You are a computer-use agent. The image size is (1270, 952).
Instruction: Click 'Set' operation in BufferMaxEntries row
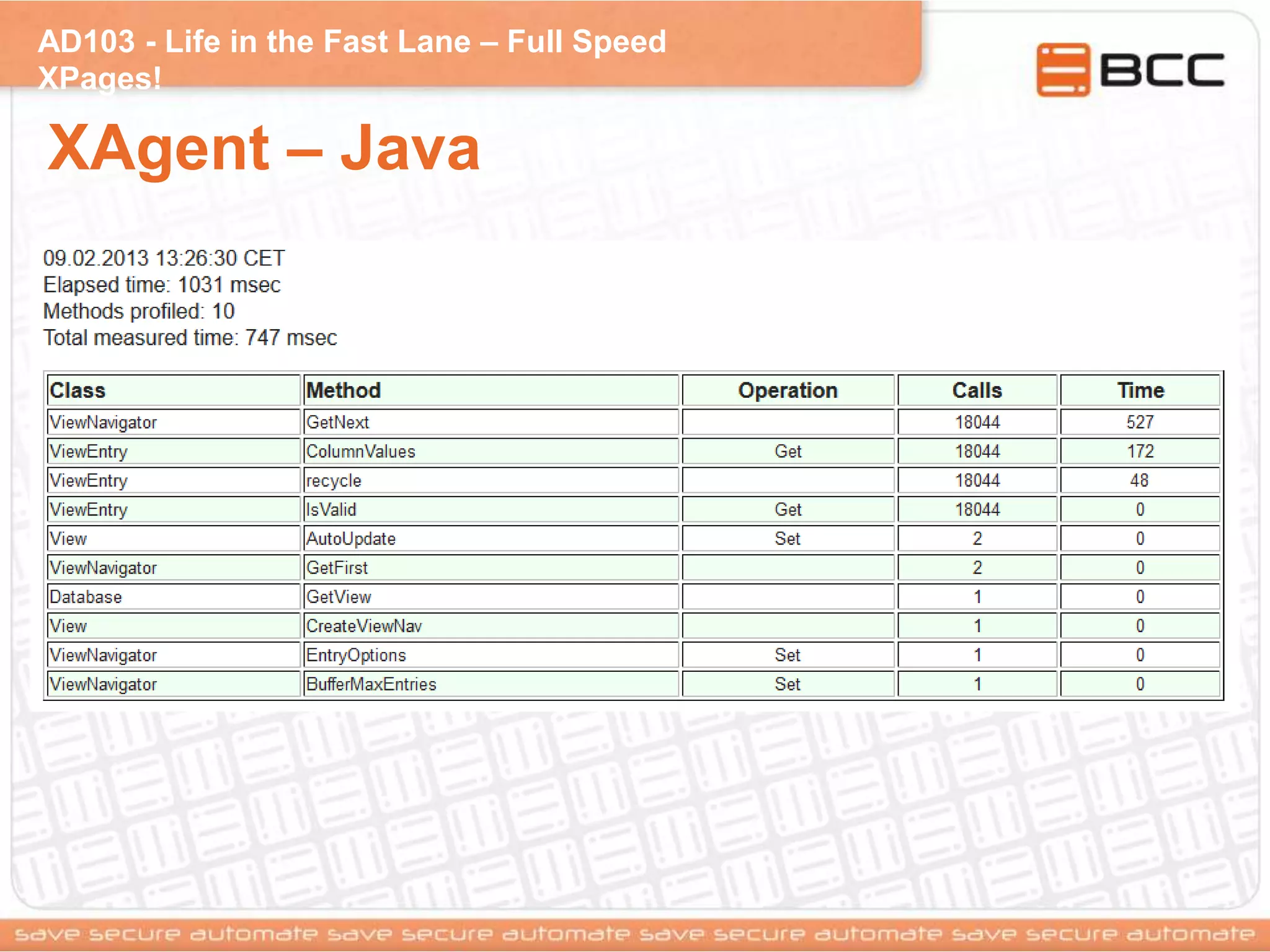click(x=788, y=684)
